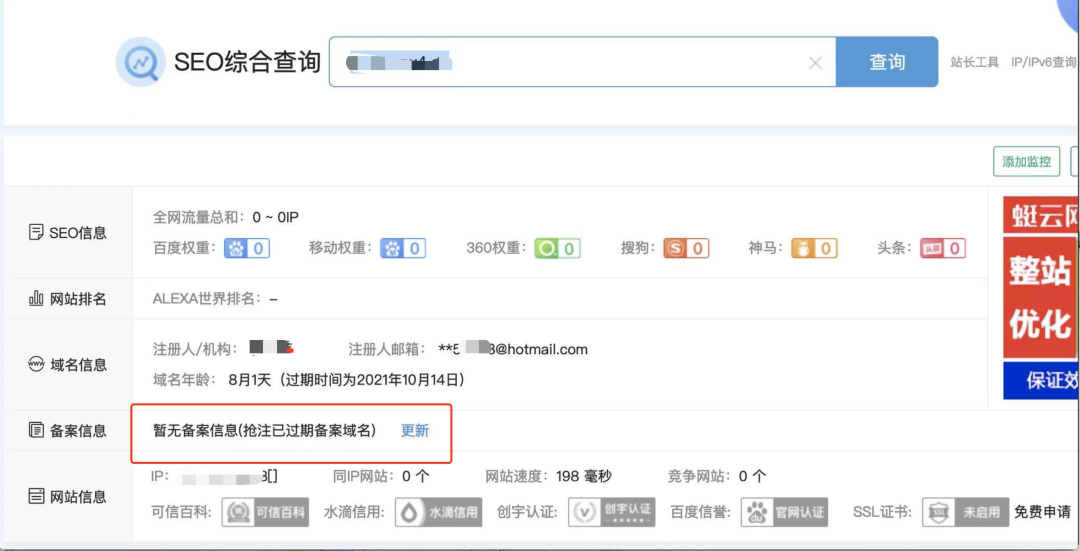Click the ALEXA世界排名 text

click(215, 299)
